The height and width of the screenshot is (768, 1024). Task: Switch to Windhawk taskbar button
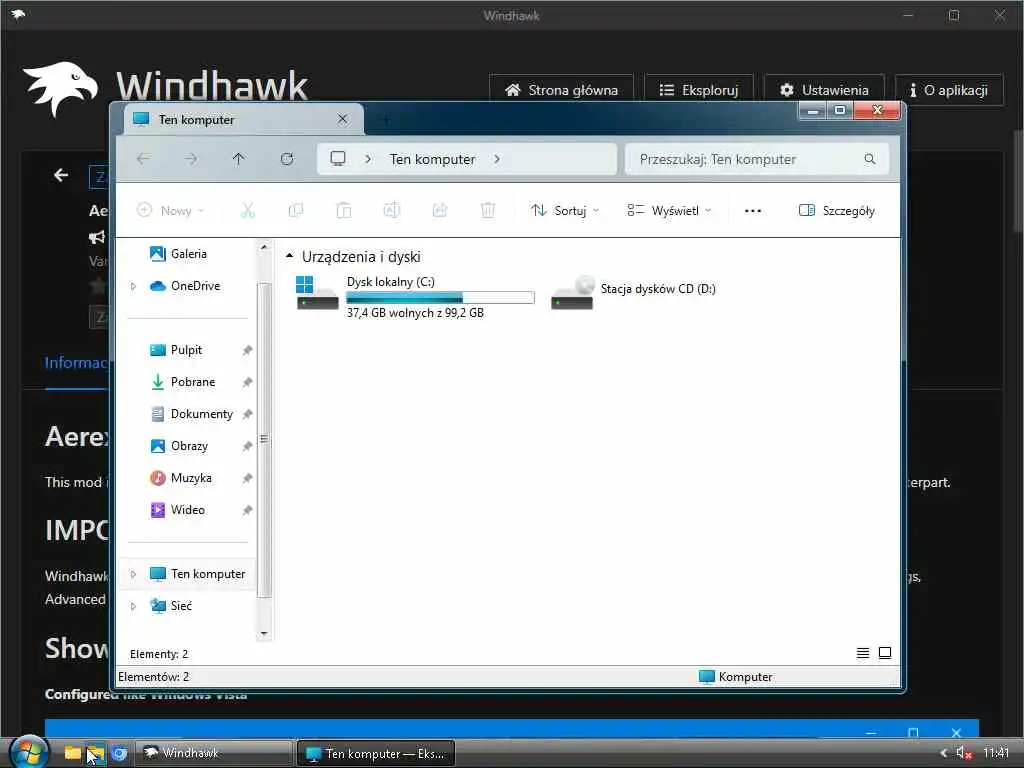click(214, 753)
